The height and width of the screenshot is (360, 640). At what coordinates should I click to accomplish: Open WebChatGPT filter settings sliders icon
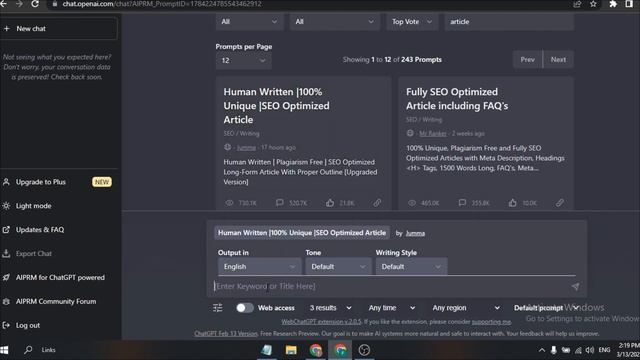(218, 308)
